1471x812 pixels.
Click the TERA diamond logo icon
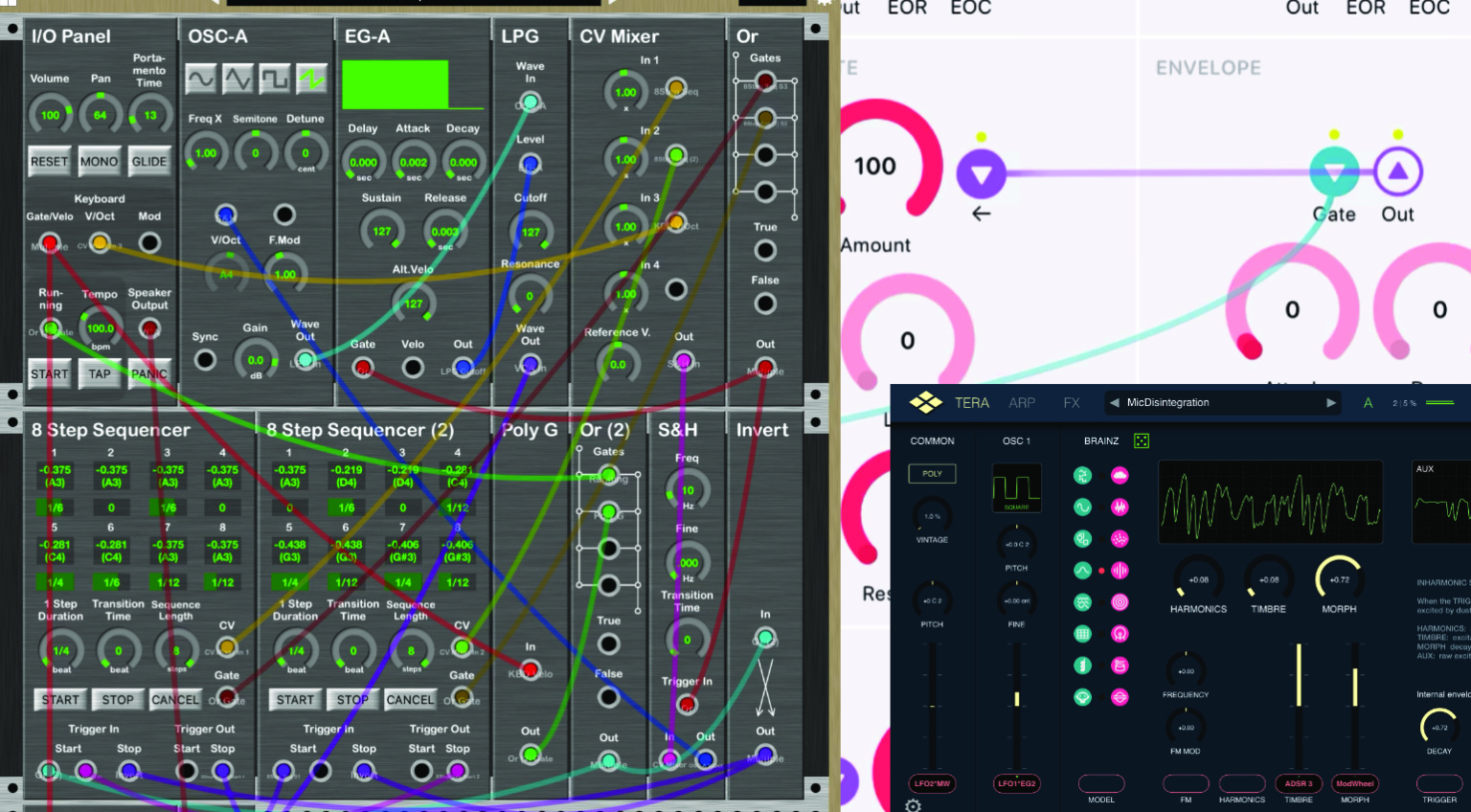pyautogui.click(x=924, y=402)
